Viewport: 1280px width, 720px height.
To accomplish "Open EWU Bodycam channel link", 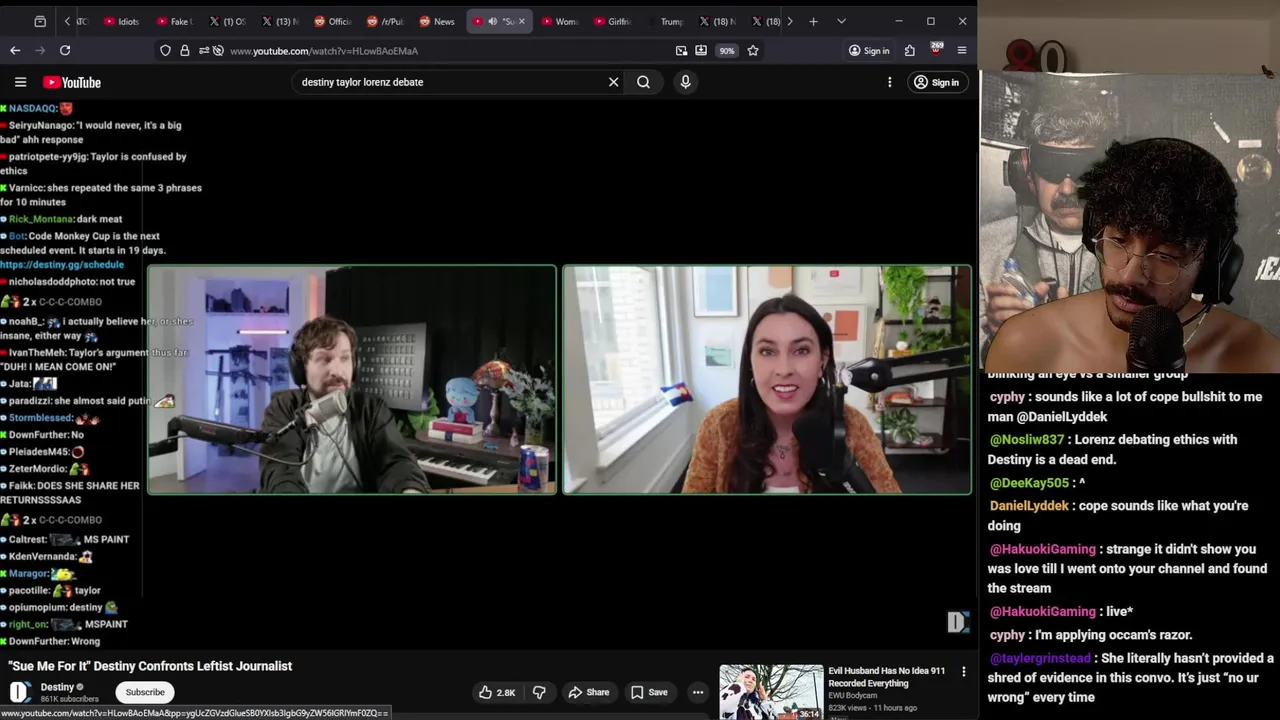I will (852, 696).
